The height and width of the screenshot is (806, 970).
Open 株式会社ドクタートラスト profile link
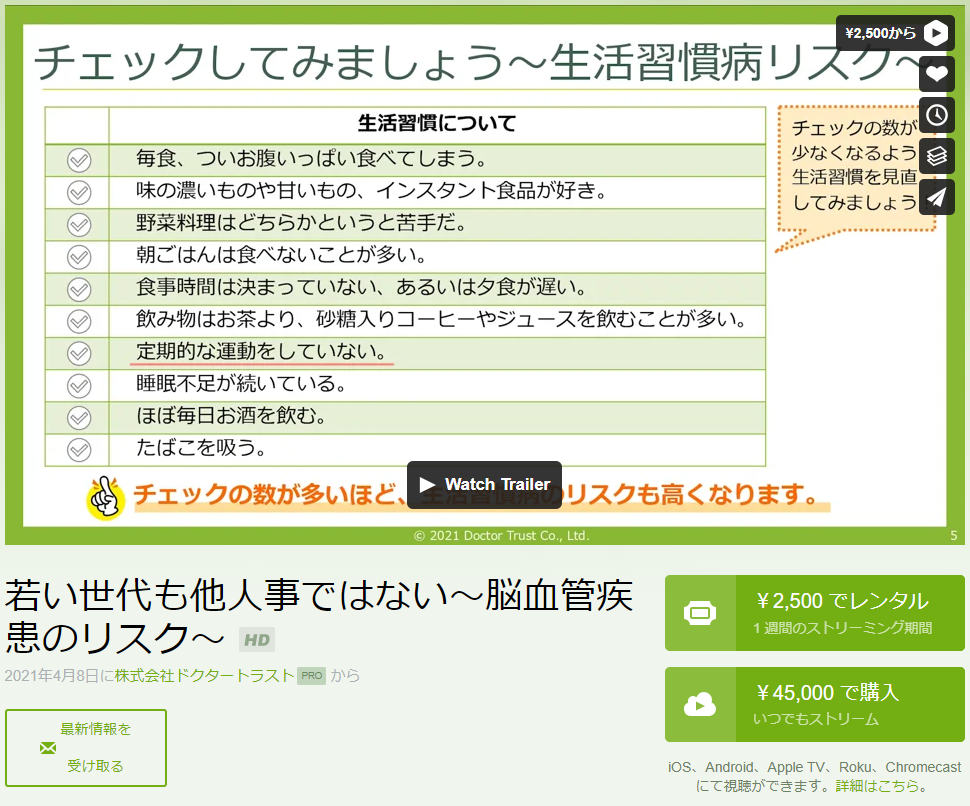coord(204,676)
